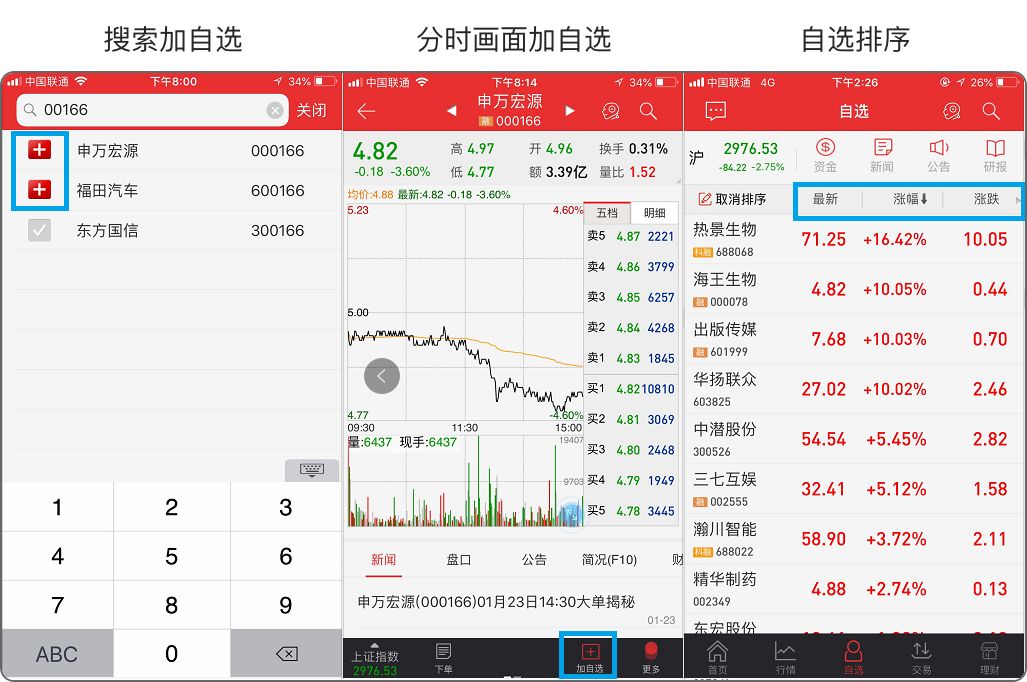Open the 盘口 tab

[458, 559]
